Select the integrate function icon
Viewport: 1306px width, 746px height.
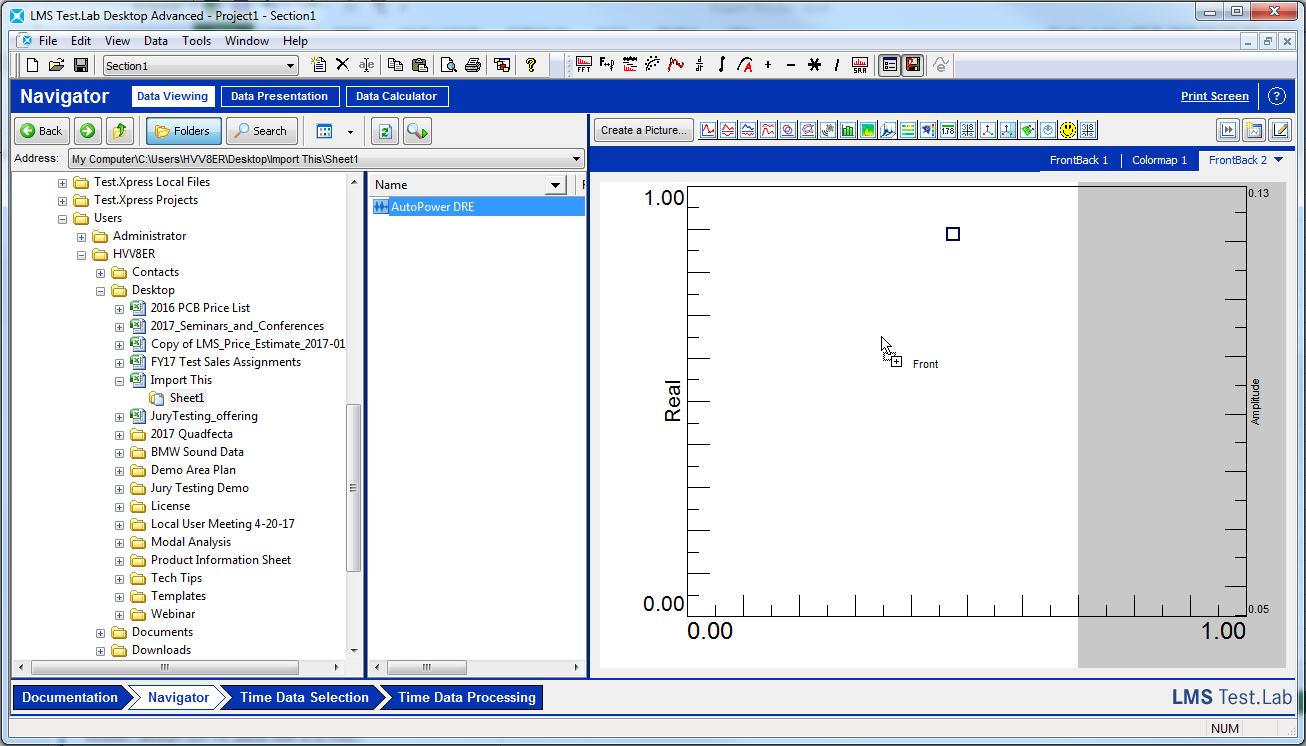722,65
